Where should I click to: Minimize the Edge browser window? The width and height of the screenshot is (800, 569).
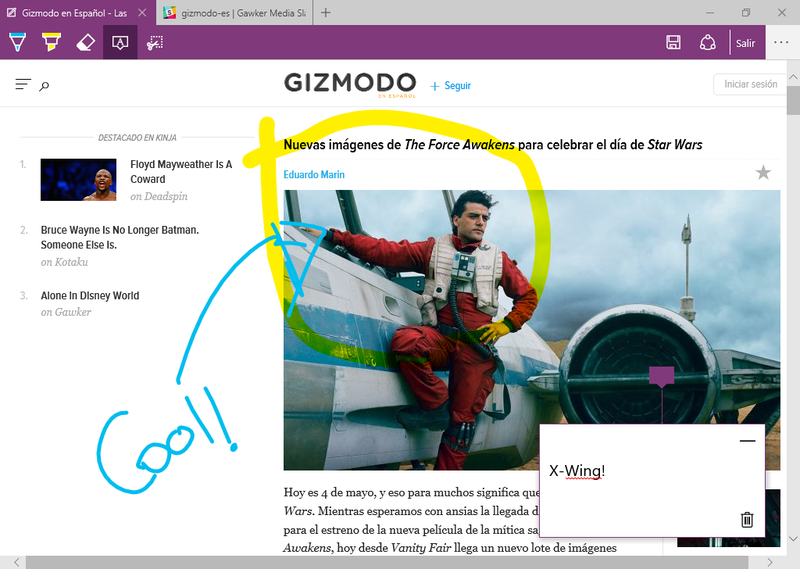[710, 13]
